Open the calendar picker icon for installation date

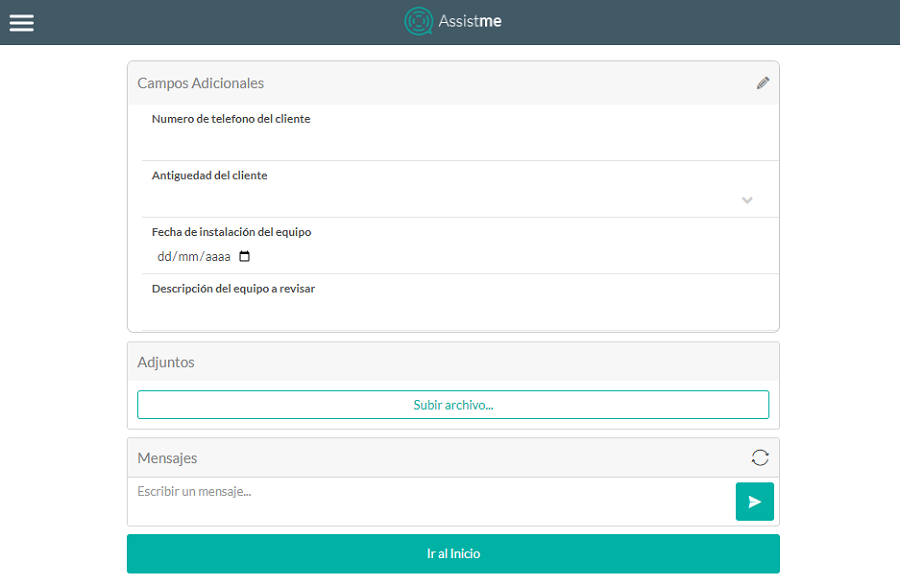coord(245,256)
